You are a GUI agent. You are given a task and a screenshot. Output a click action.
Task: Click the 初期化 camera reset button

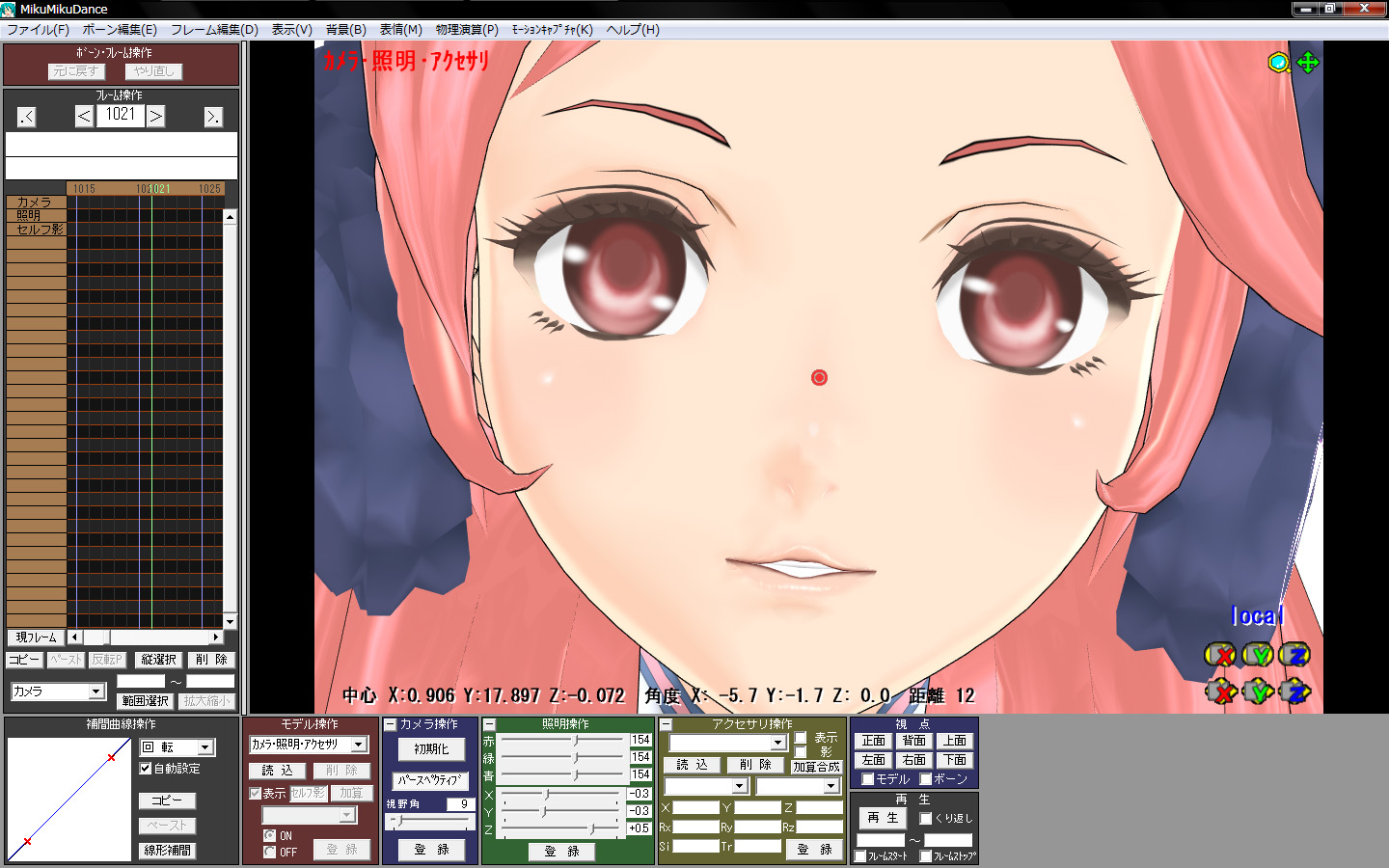pyautogui.click(x=431, y=749)
